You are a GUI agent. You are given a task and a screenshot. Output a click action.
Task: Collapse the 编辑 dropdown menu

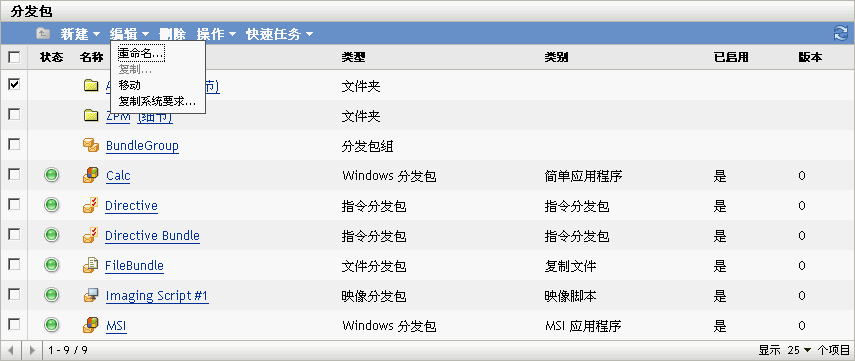(x=129, y=34)
